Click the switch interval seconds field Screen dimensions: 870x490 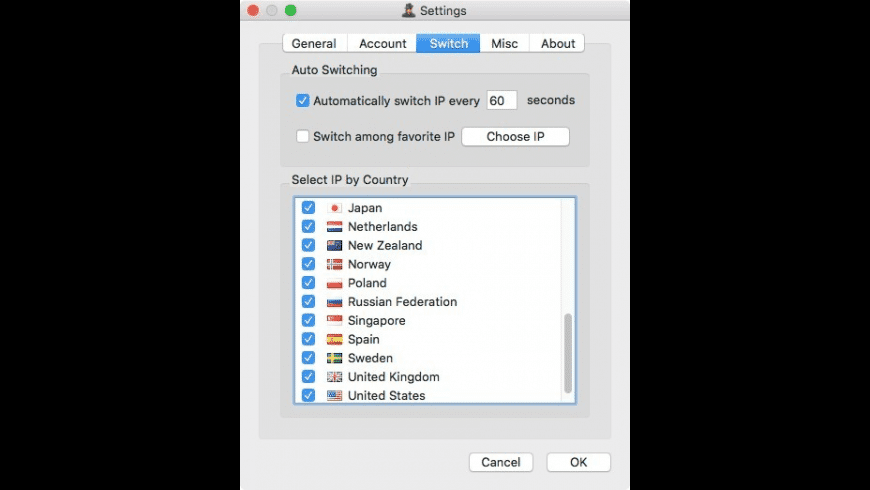(502, 100)
